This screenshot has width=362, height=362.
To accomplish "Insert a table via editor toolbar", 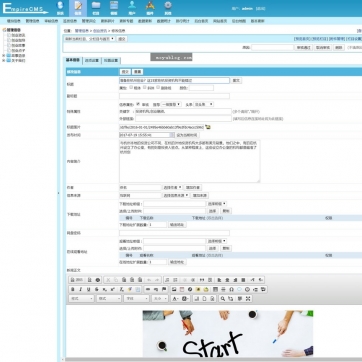I will click(x=215, y=289).
